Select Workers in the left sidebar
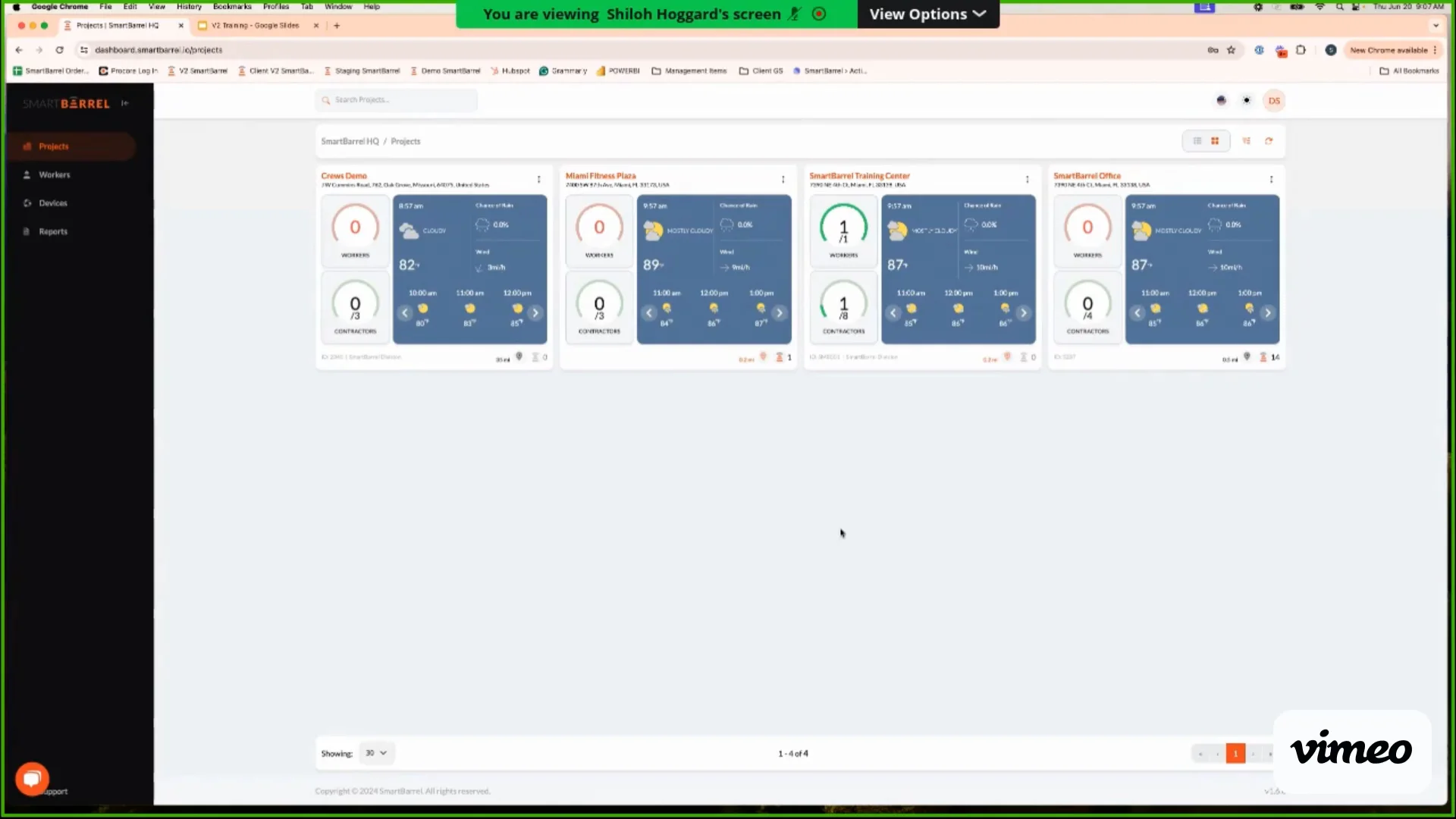 (53, 174)
